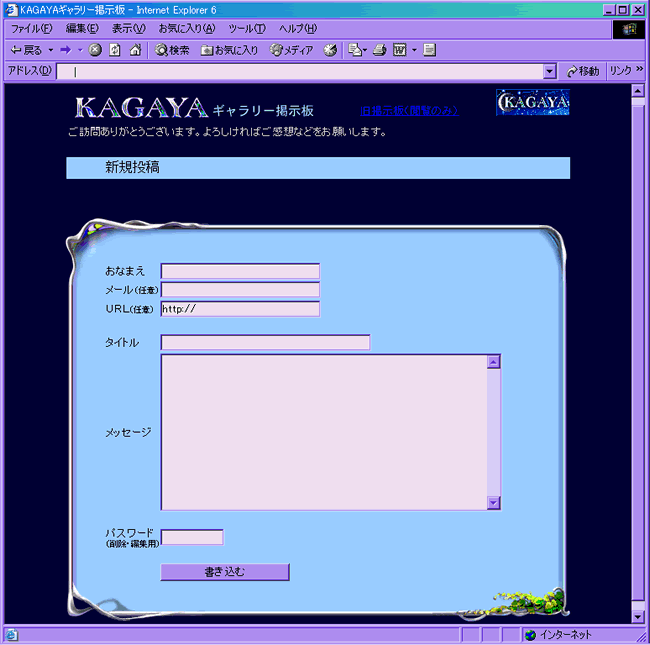This screenshot has width=650, height=645.
Task: Click the 書き込む submit button
Action: pos(225,572)
